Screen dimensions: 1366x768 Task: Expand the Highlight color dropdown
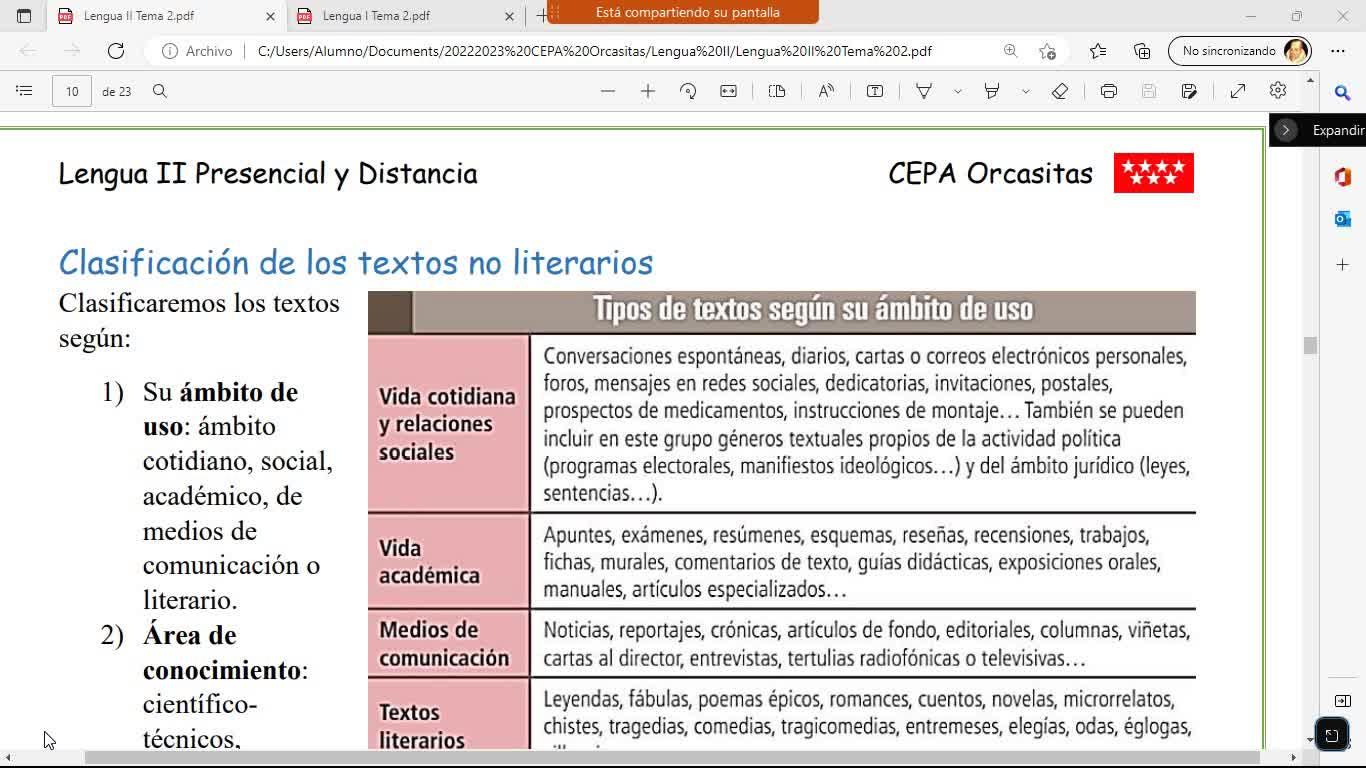[x=1026, y=91]
